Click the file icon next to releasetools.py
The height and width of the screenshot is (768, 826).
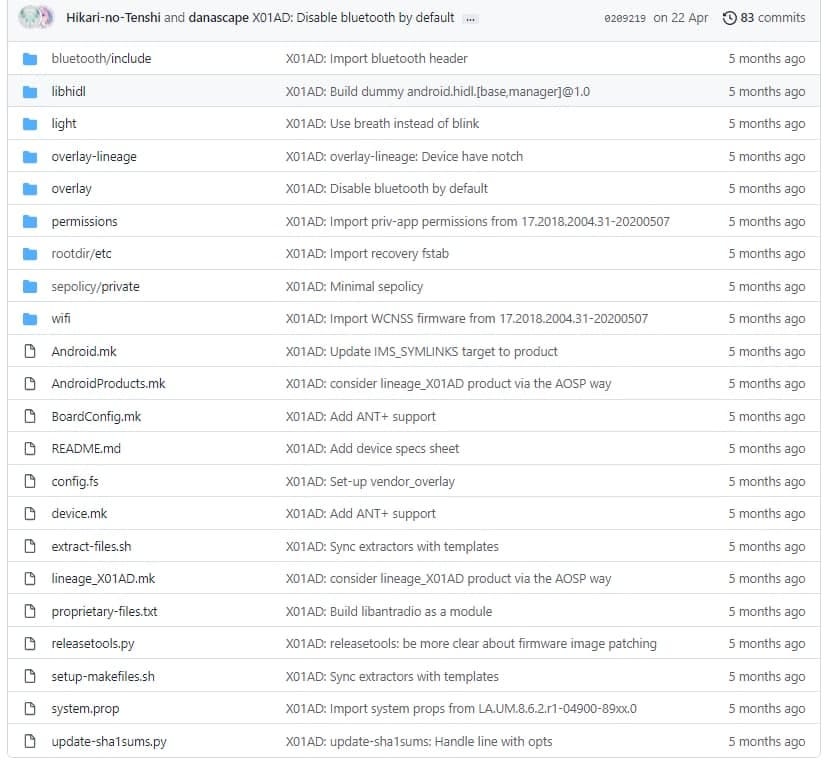[x=30, y=644]
